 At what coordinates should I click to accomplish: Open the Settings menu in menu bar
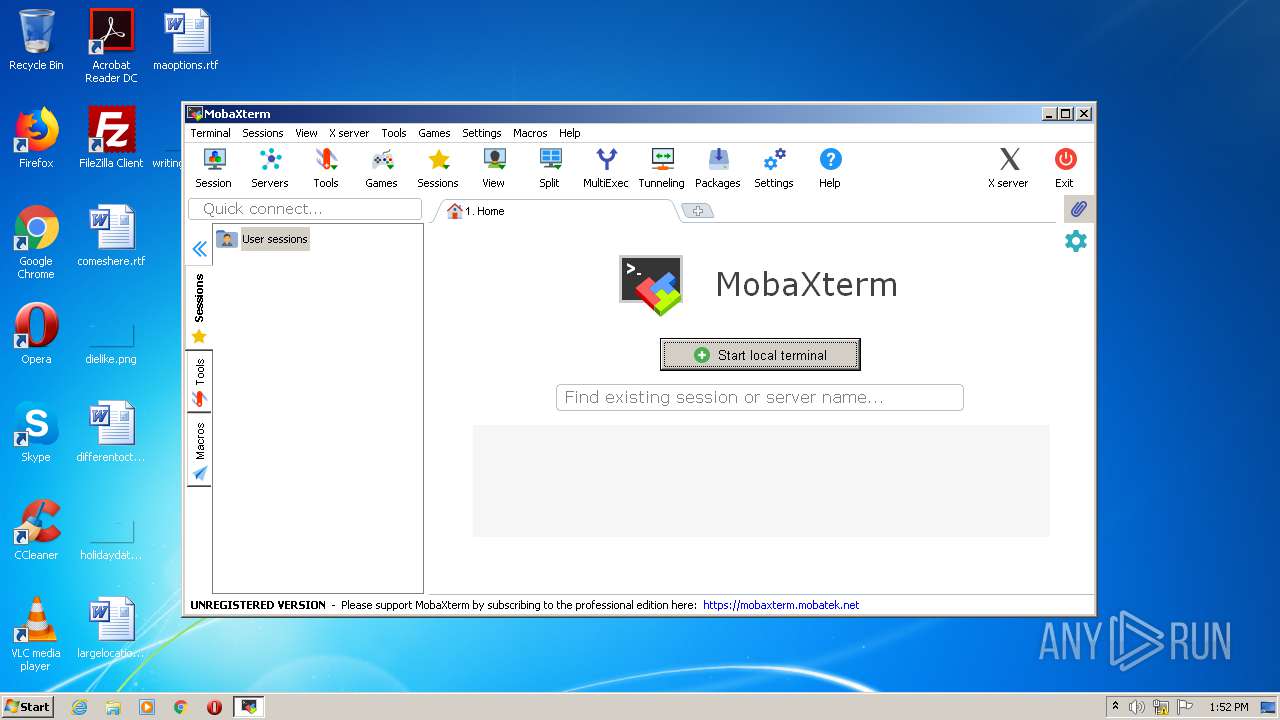pos(482,133)
